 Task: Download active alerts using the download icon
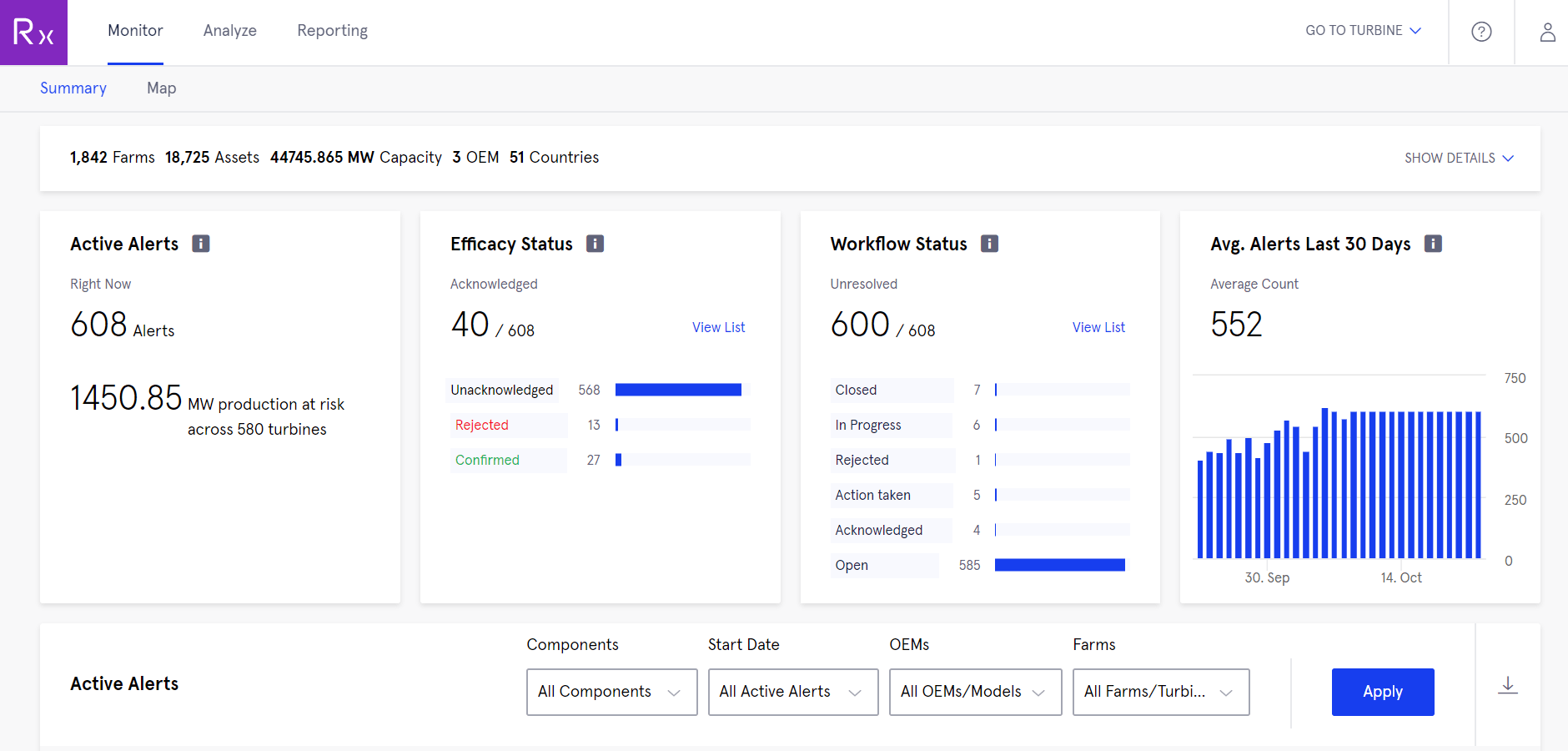pyautogui.click(x=1508, y=685)
